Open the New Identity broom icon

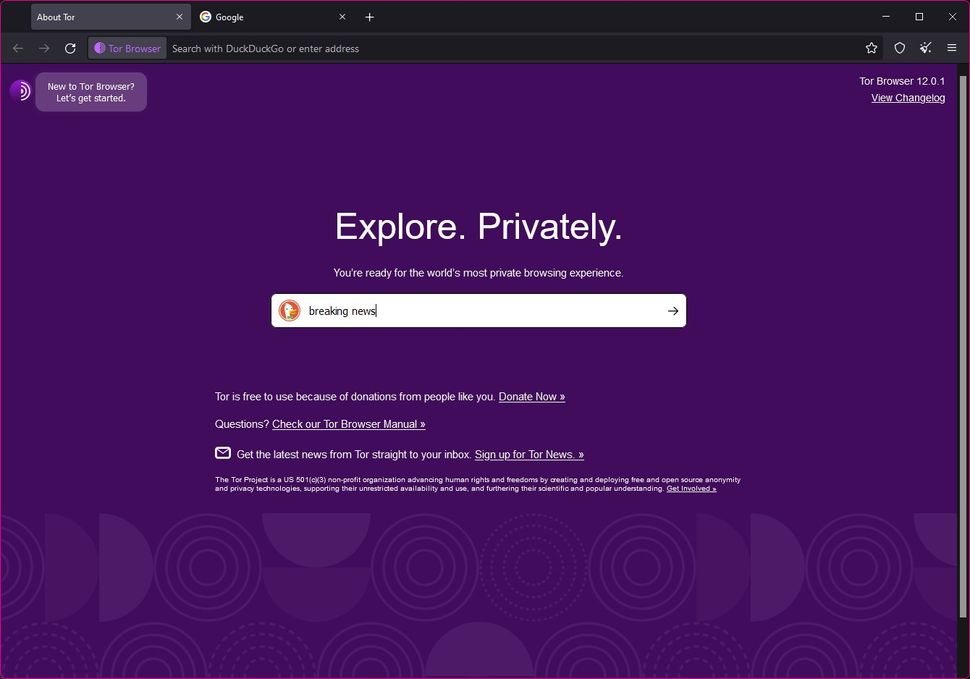click(x=925, y=48)
